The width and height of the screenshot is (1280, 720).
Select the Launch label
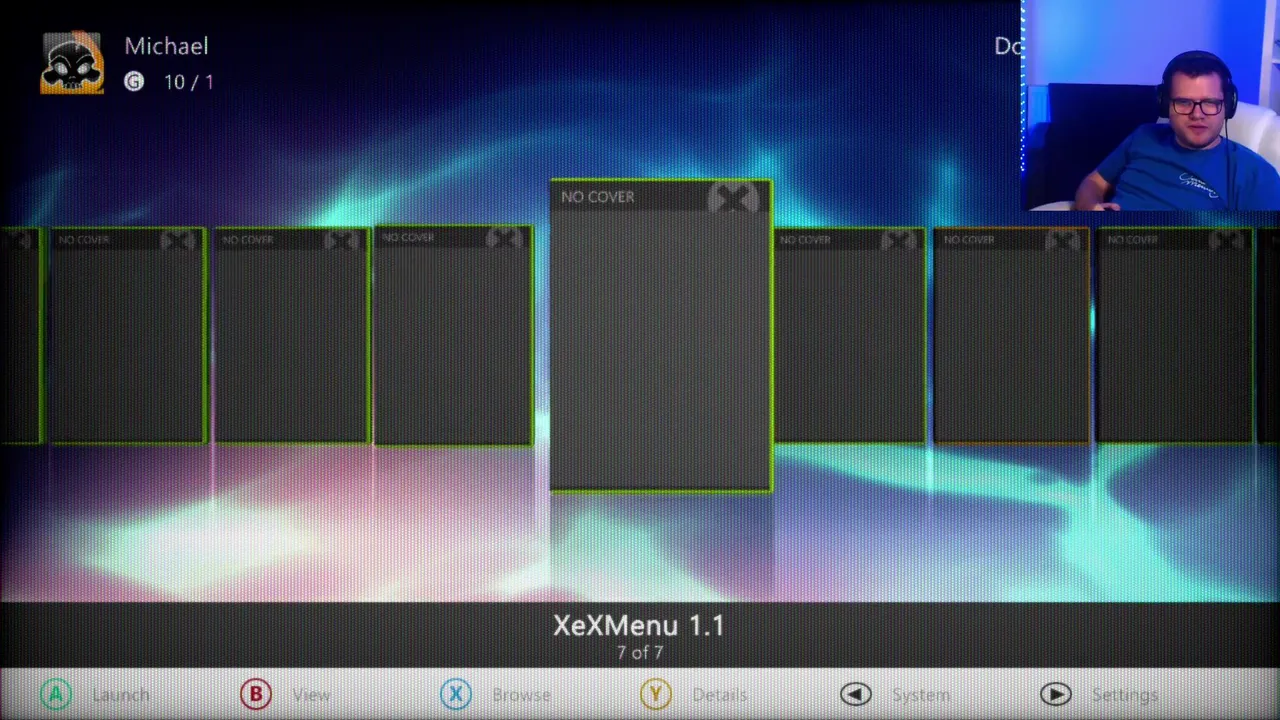click(120, 695)
